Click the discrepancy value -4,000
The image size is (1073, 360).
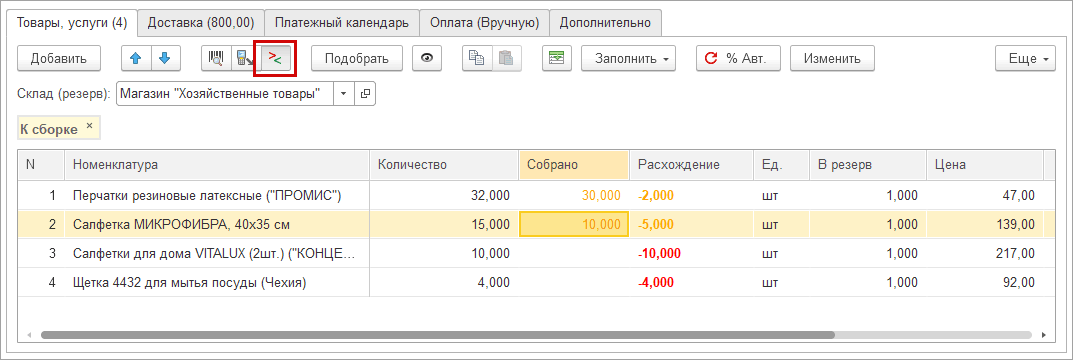pos(656,283)
